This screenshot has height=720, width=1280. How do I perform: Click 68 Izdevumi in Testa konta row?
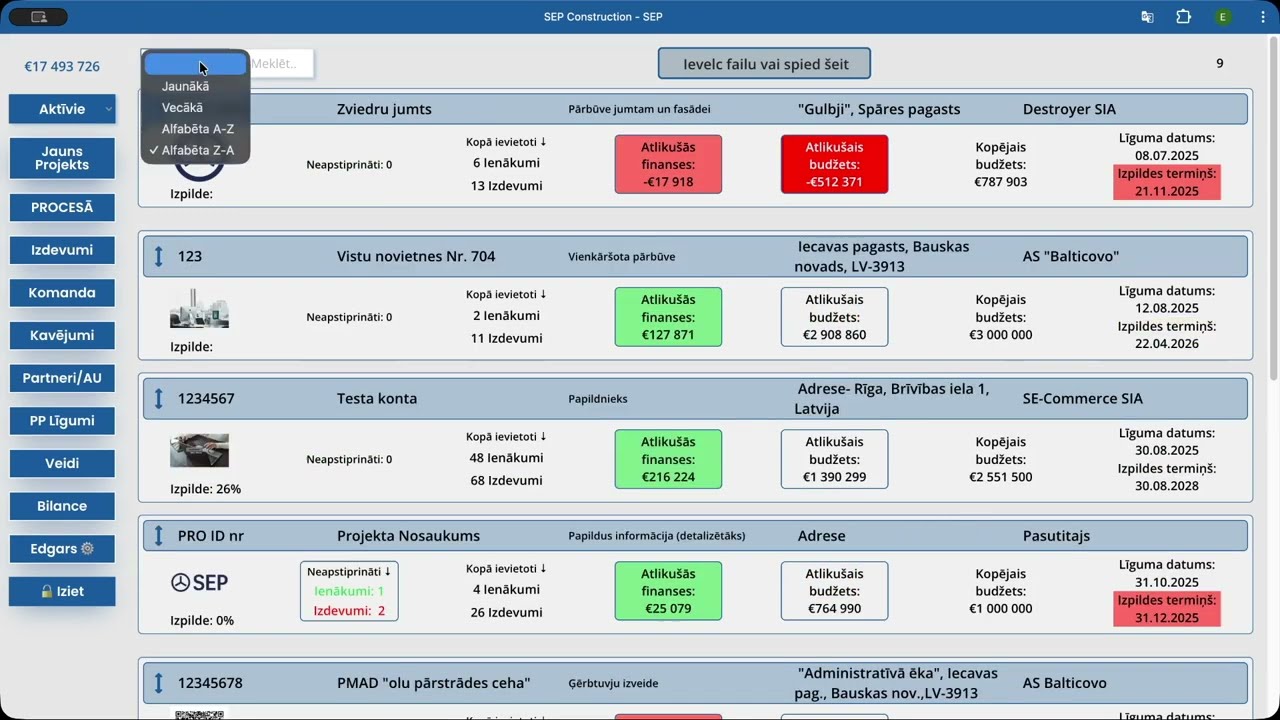[x=506, y=480]
